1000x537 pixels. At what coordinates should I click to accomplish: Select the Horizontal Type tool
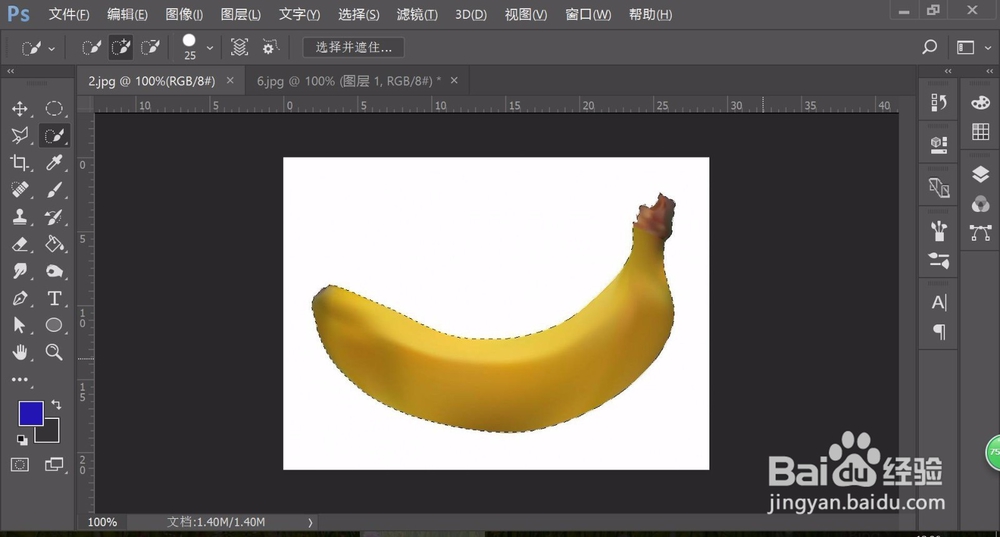click(54, 298)
